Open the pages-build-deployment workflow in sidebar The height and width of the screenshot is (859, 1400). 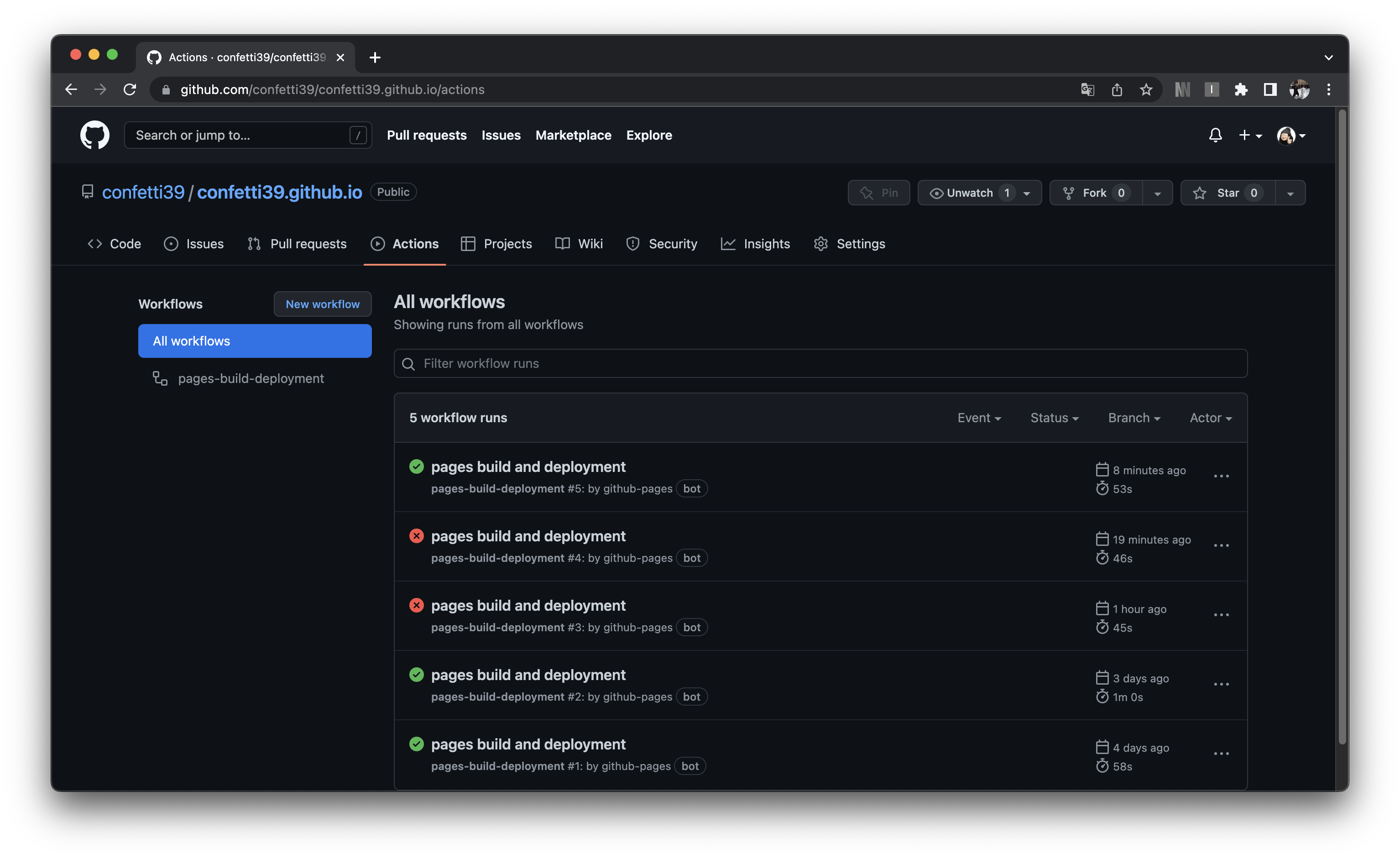point(251,379)
